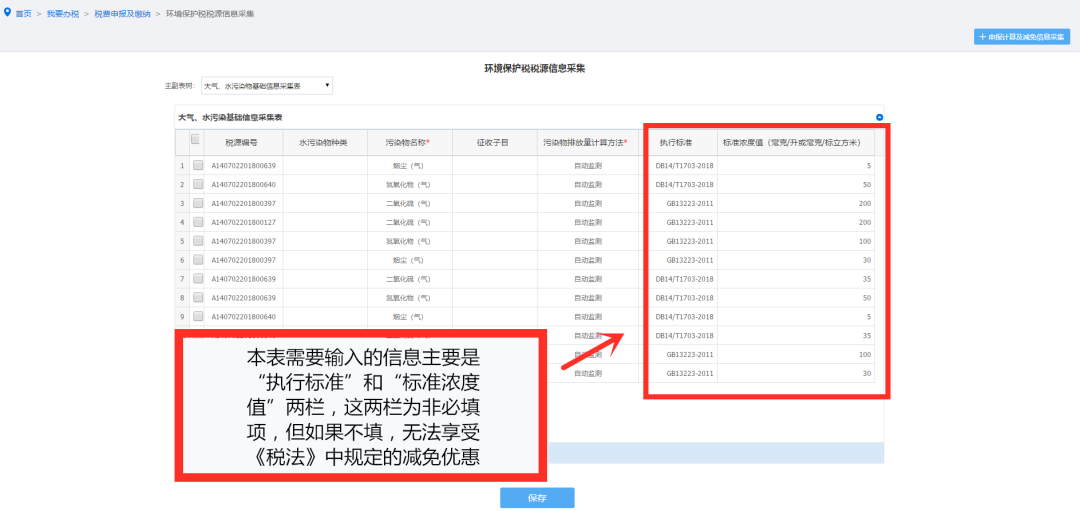Click row 5's 自动监测 calculation method cell
The width and height of the screenshot is (1080, 511).
[x=586, y=241]
